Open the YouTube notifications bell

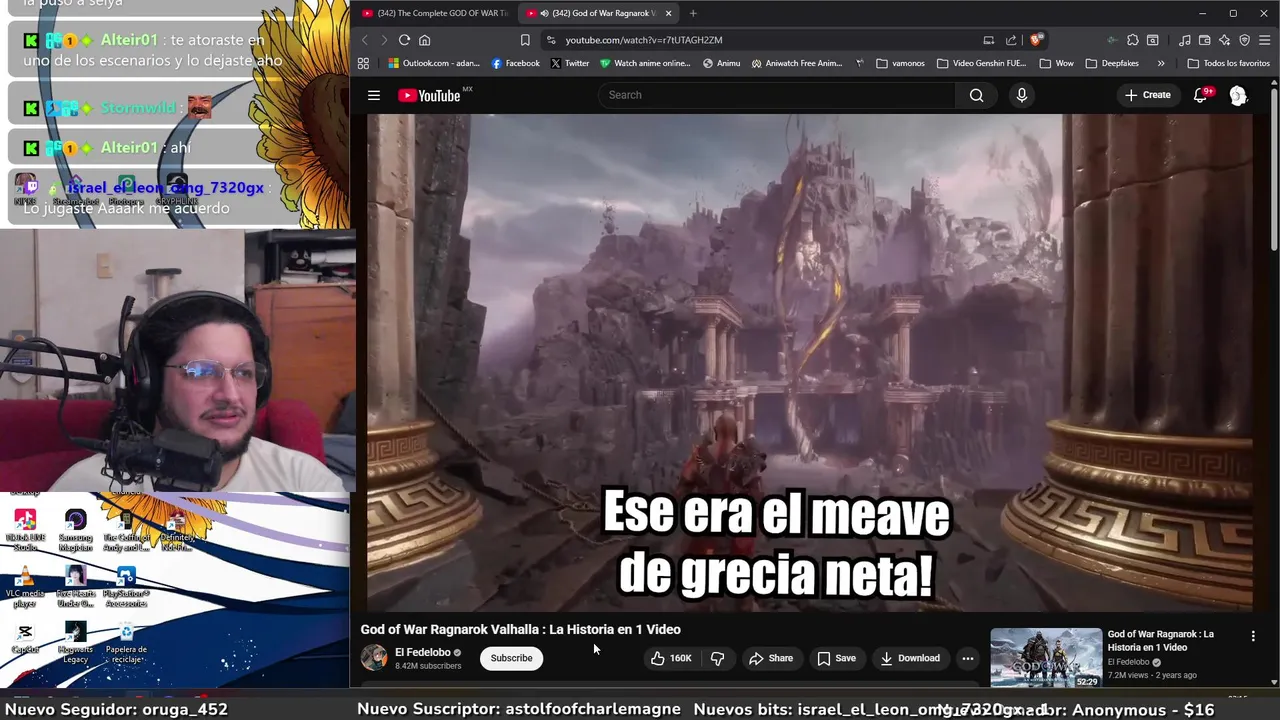(x=1201, y=95)
